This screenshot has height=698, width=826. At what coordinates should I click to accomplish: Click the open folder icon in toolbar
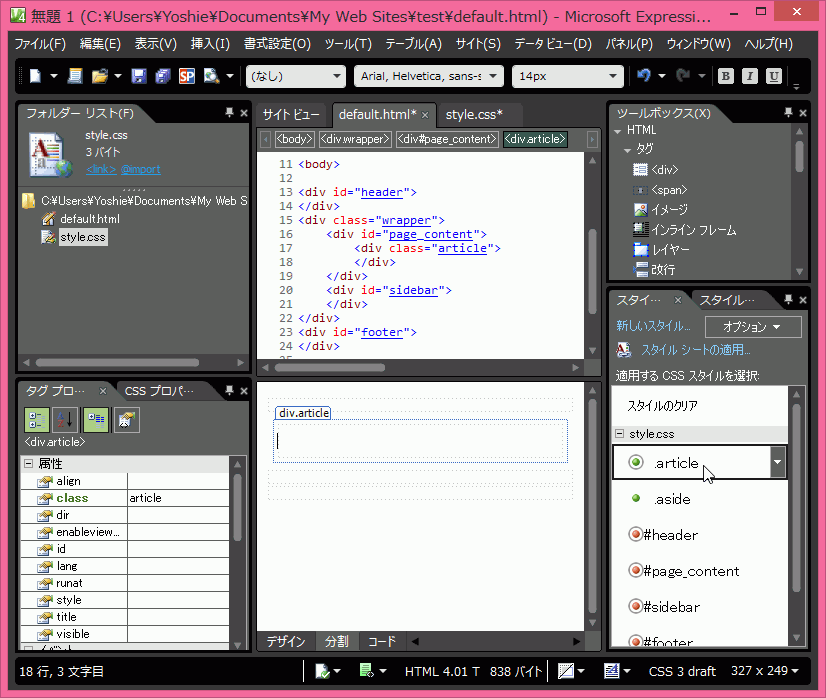pyautogui.click(x=99, y=76)
